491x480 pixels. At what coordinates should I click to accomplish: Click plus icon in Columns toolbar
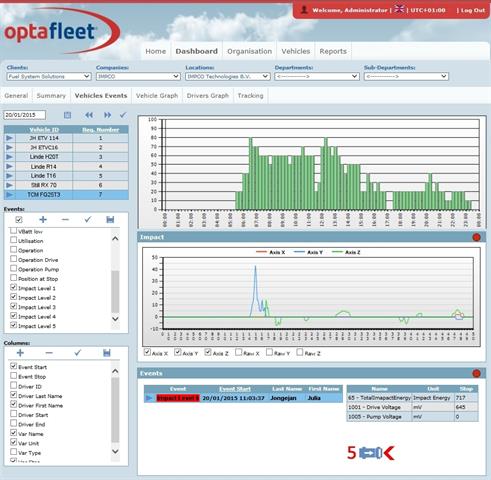[20, 353]
